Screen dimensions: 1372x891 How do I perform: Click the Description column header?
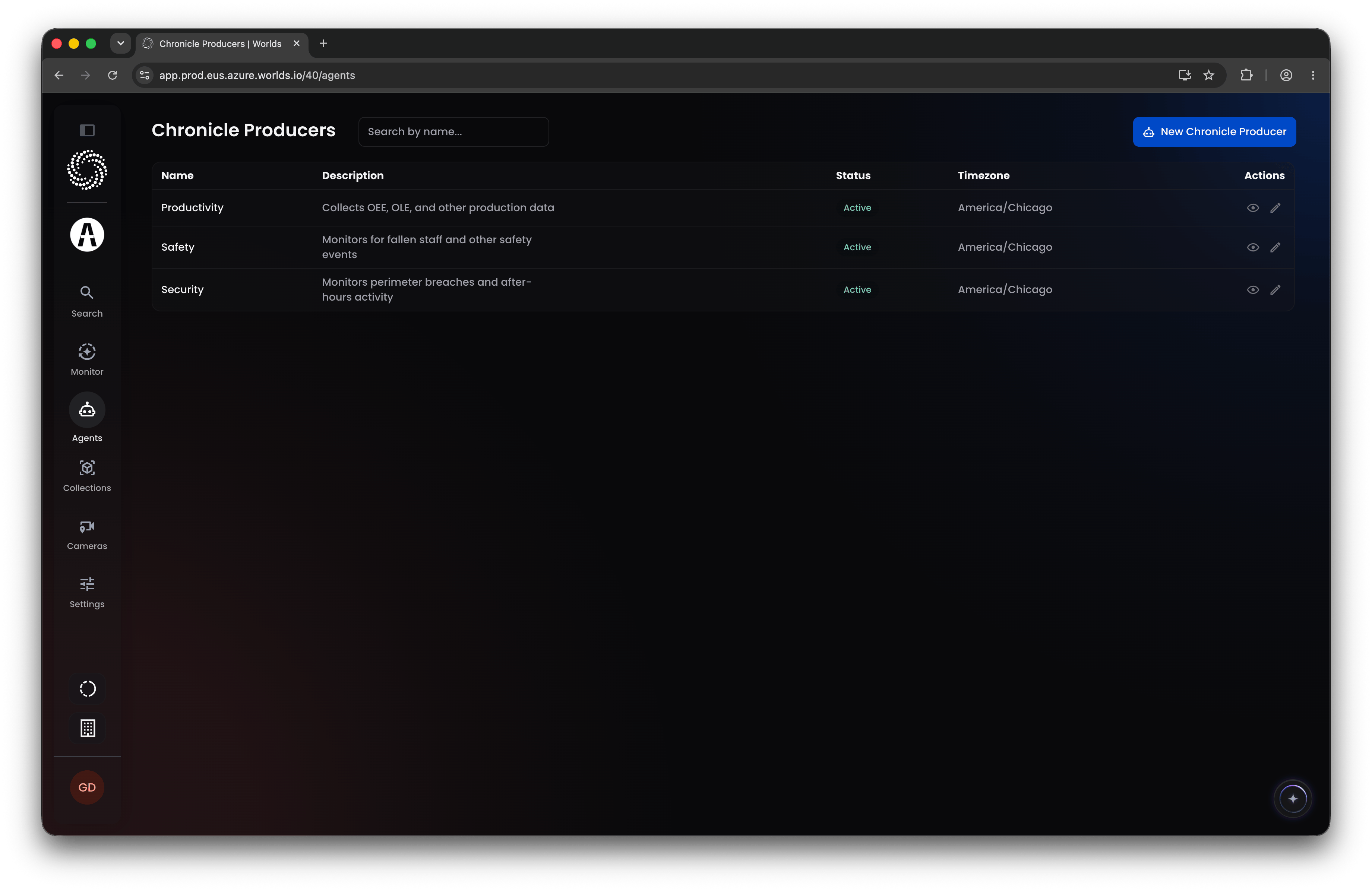[352, 176]
